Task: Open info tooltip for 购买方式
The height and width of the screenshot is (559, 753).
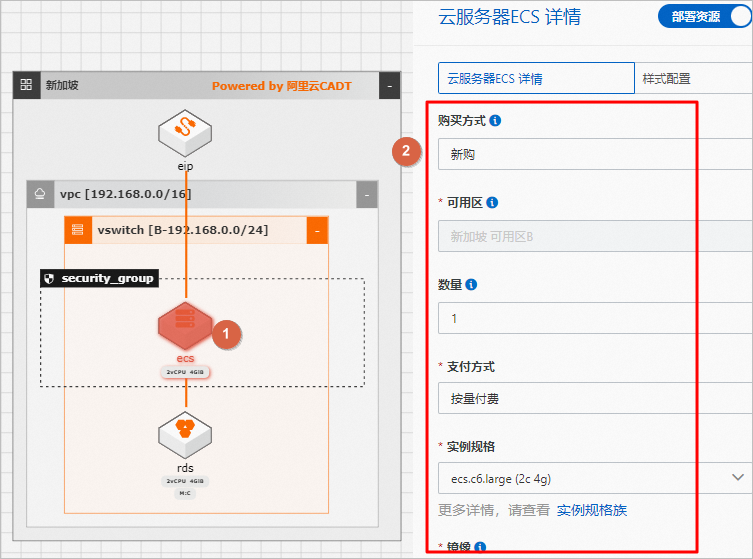Action: [x=495, y=121]
